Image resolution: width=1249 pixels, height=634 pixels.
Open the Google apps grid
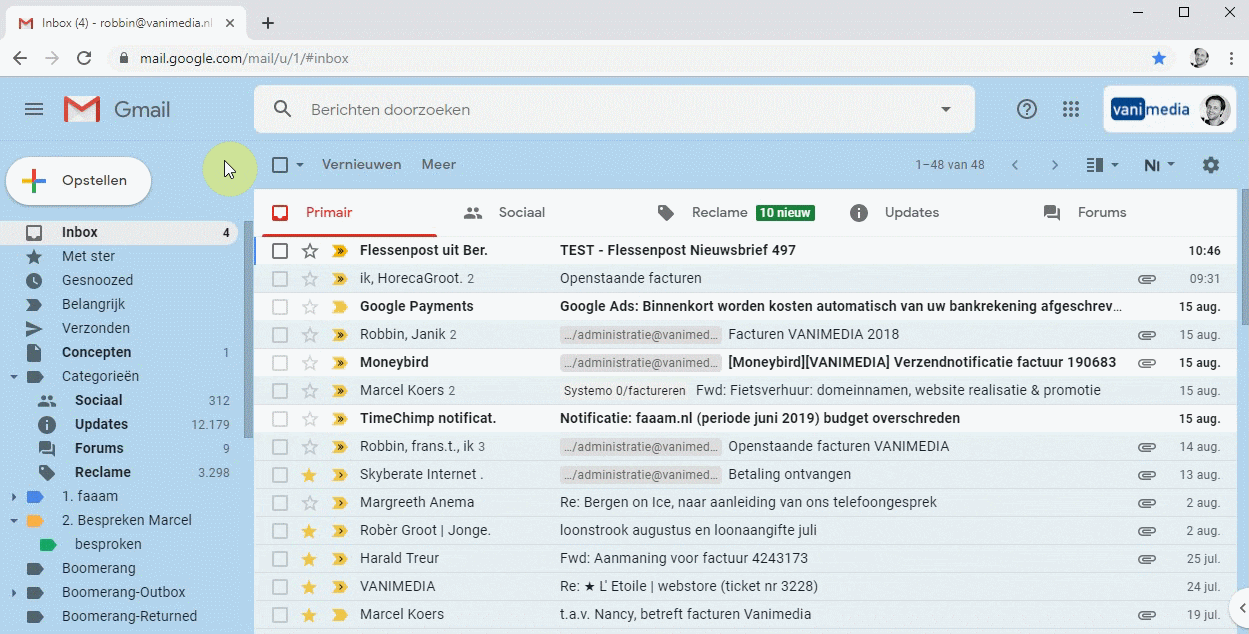click(1071, 109)
